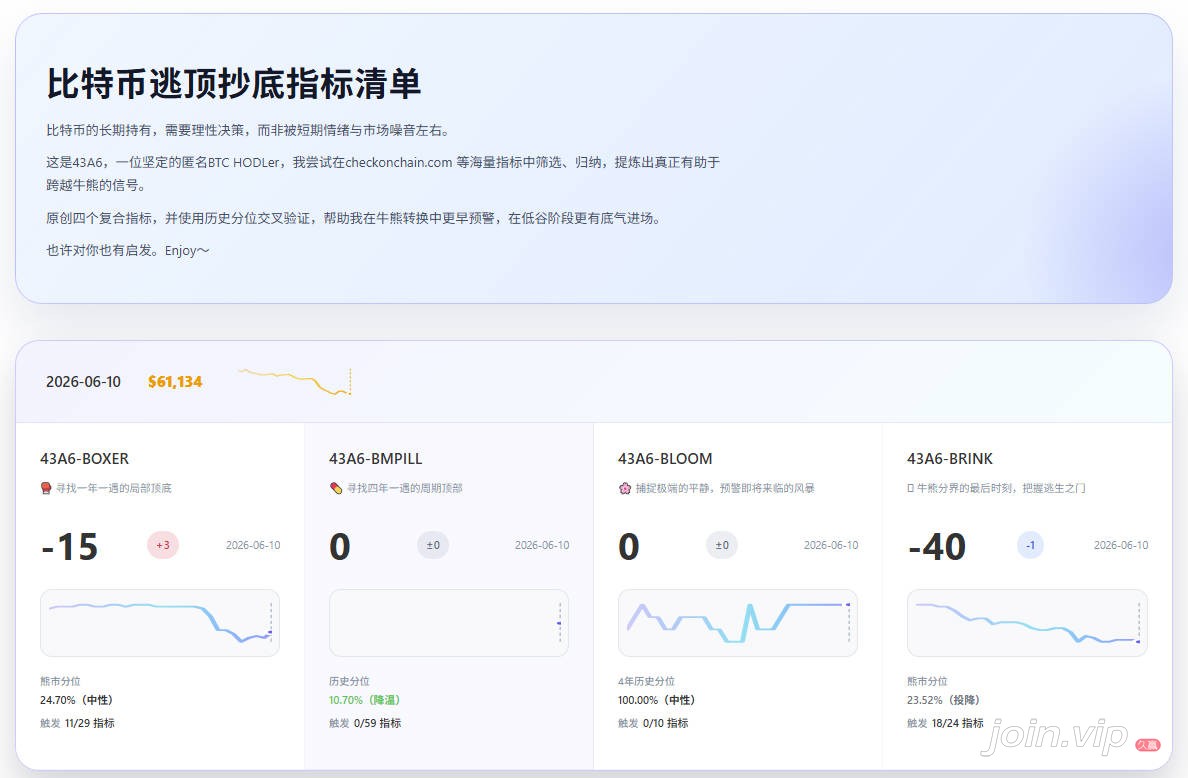Open the 43A6-BLOOM card title

pos(665,458)
